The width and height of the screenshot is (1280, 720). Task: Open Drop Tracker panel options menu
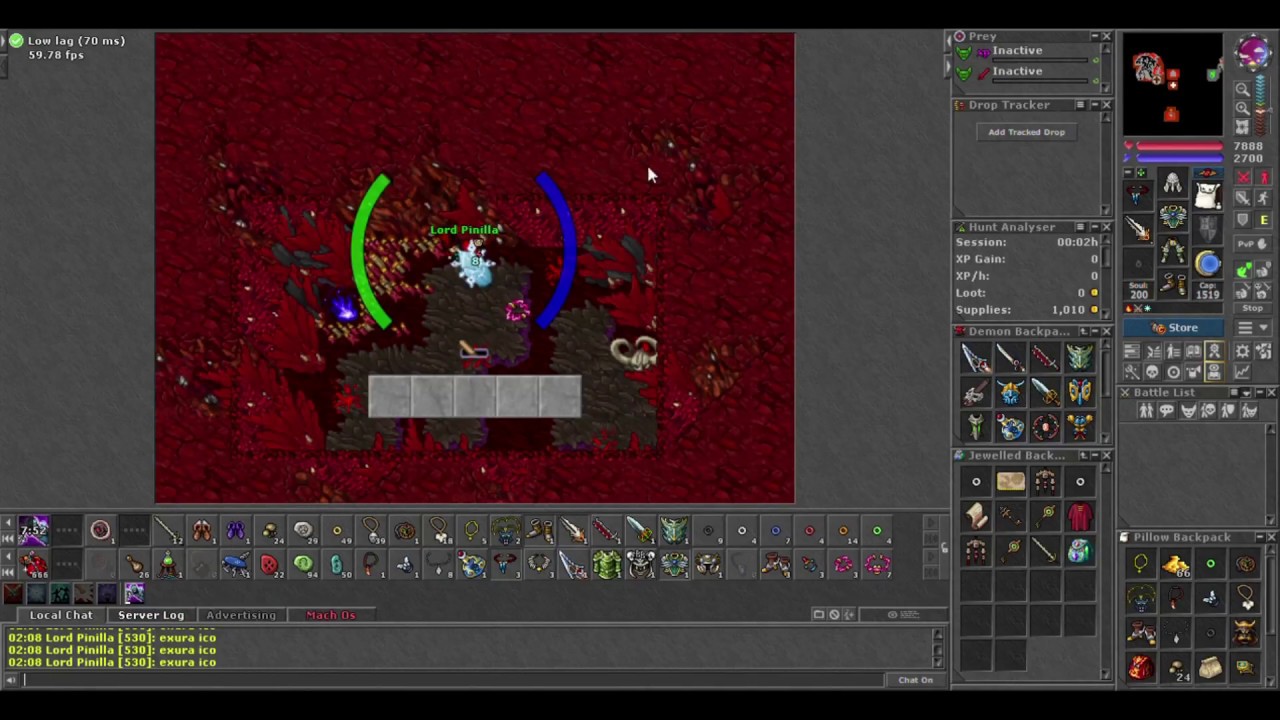pos(1080,104)
